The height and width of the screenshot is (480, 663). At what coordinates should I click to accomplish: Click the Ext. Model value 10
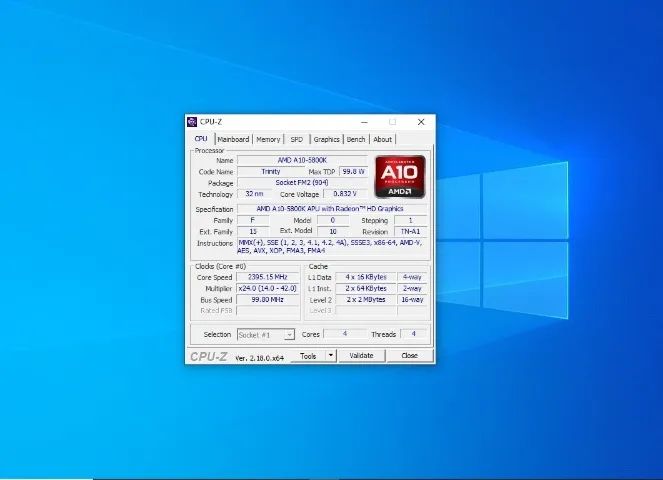point(333,231)
